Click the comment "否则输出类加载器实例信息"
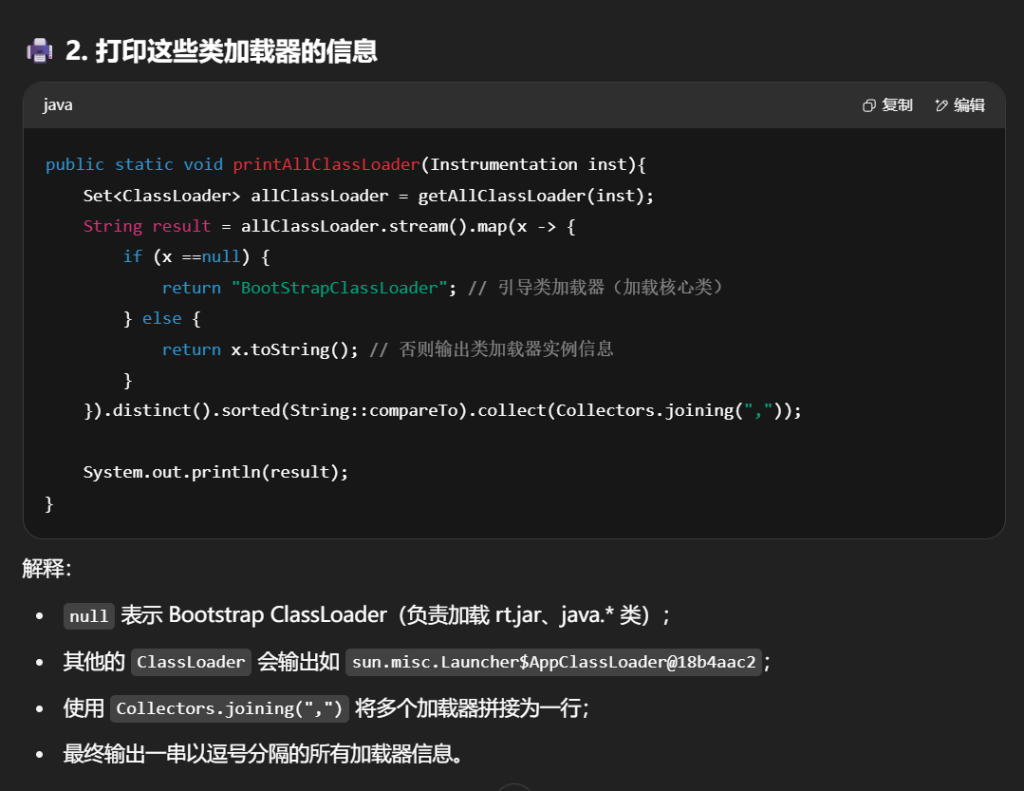This screenshot has height=791, width=1024. [505, 349]
